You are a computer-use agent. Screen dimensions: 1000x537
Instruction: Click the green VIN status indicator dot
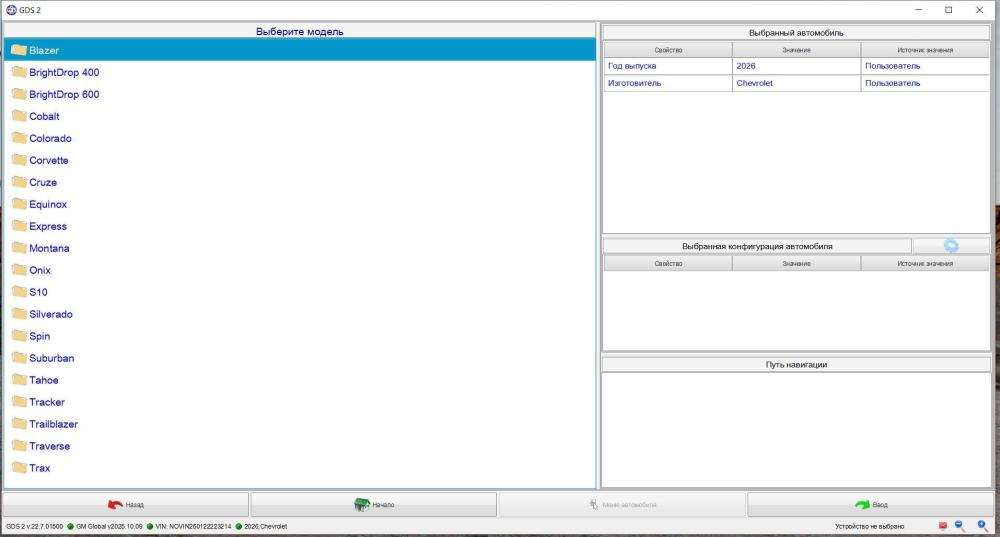[150, 527]
